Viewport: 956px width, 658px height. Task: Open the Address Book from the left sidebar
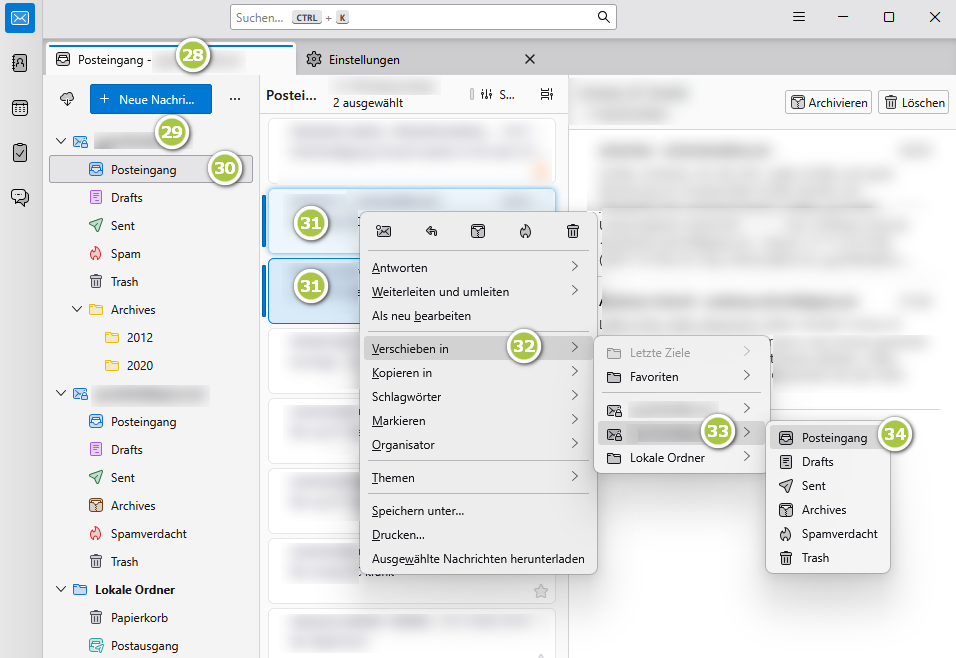[20, 63]
